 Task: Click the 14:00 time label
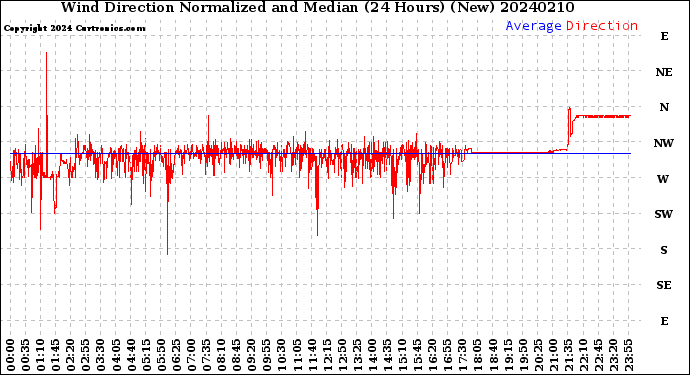click(372, 355)
